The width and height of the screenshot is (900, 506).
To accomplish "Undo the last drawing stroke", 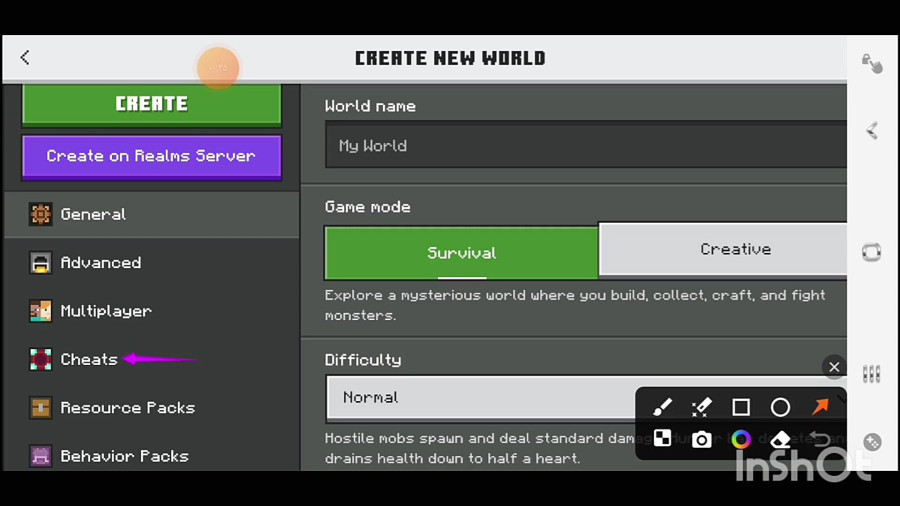I will (820, 439).
